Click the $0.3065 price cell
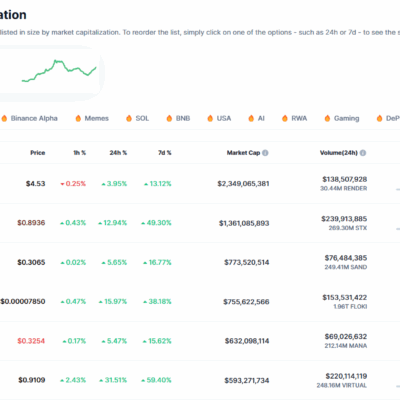This screenshot has width=400, height=400. click(31, 262)
